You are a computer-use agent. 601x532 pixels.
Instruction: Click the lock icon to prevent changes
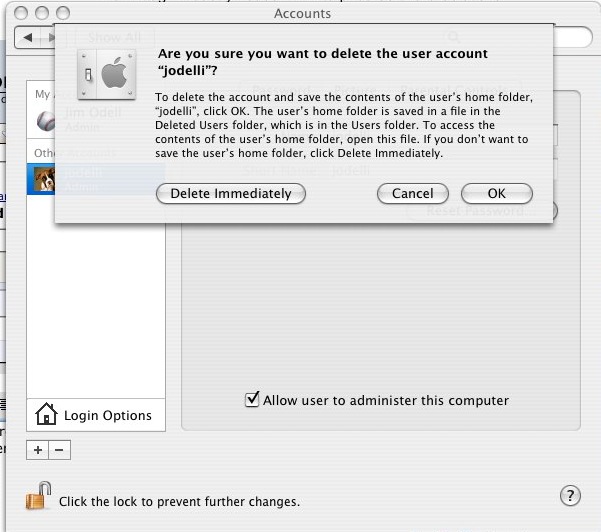(x=39, y=496)
